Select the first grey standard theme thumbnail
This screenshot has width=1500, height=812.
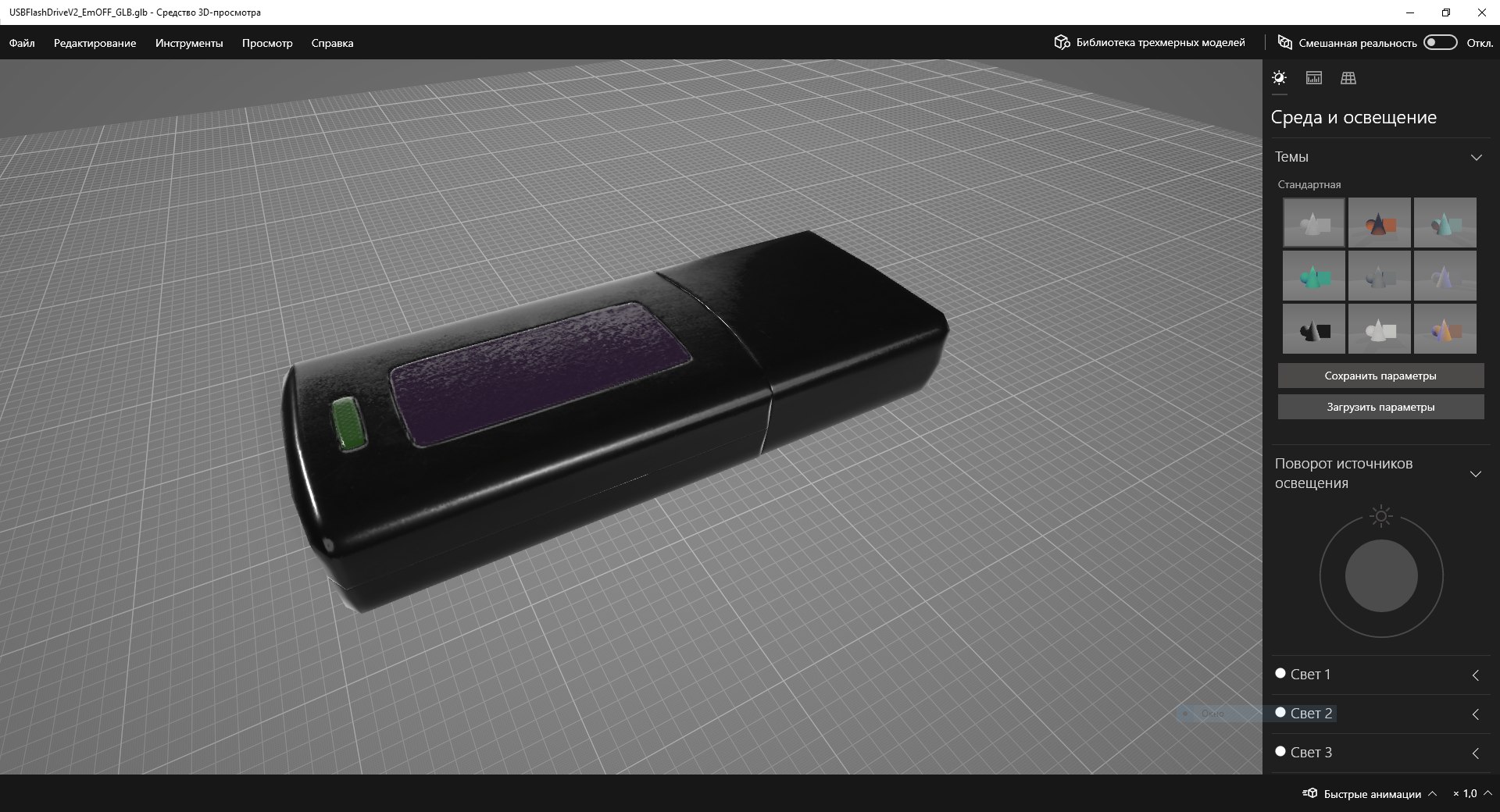pos(1314,223)
